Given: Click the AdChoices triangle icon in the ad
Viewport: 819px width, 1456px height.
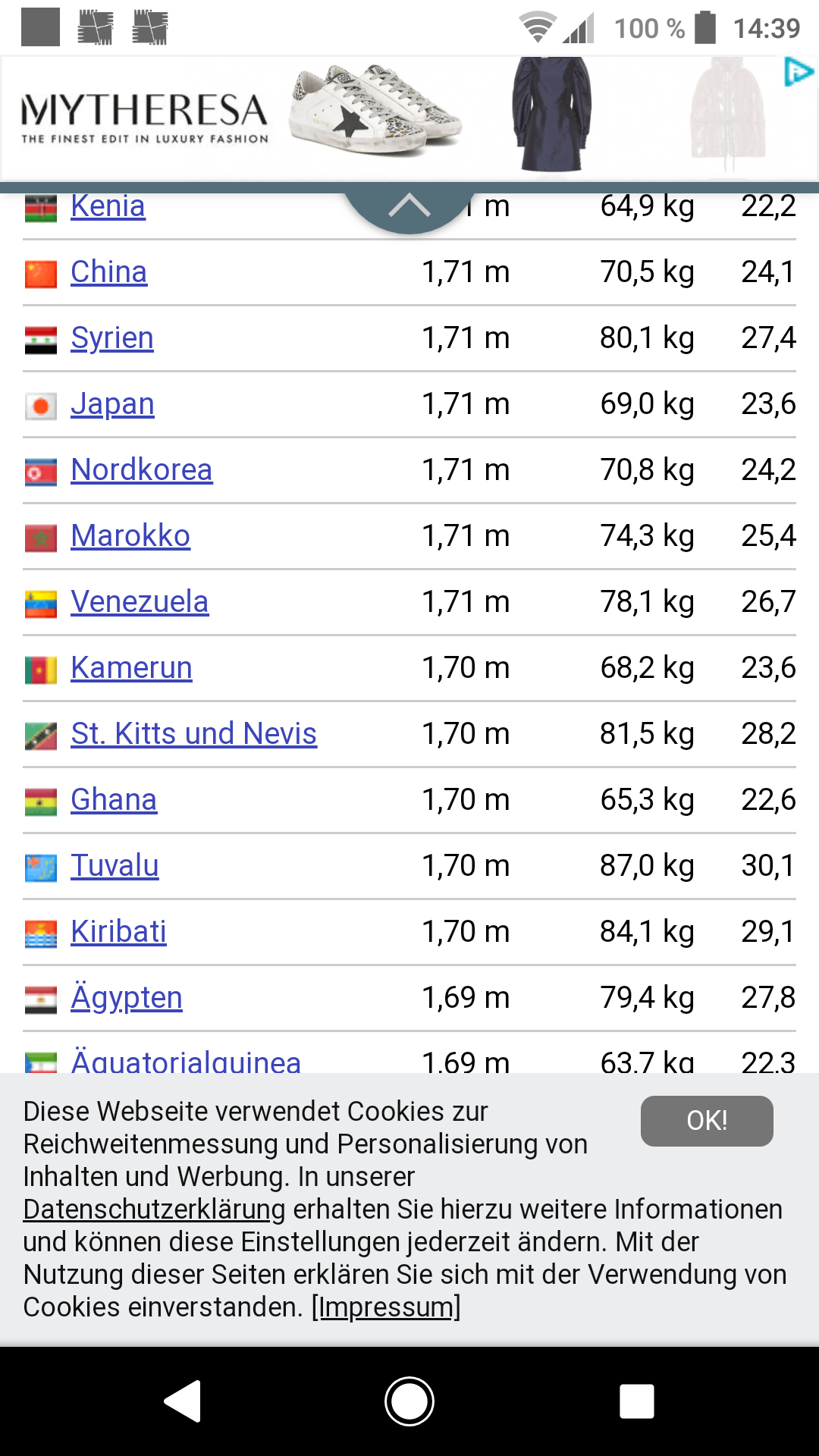Looking at the screenshot, I should pos(798,72).
